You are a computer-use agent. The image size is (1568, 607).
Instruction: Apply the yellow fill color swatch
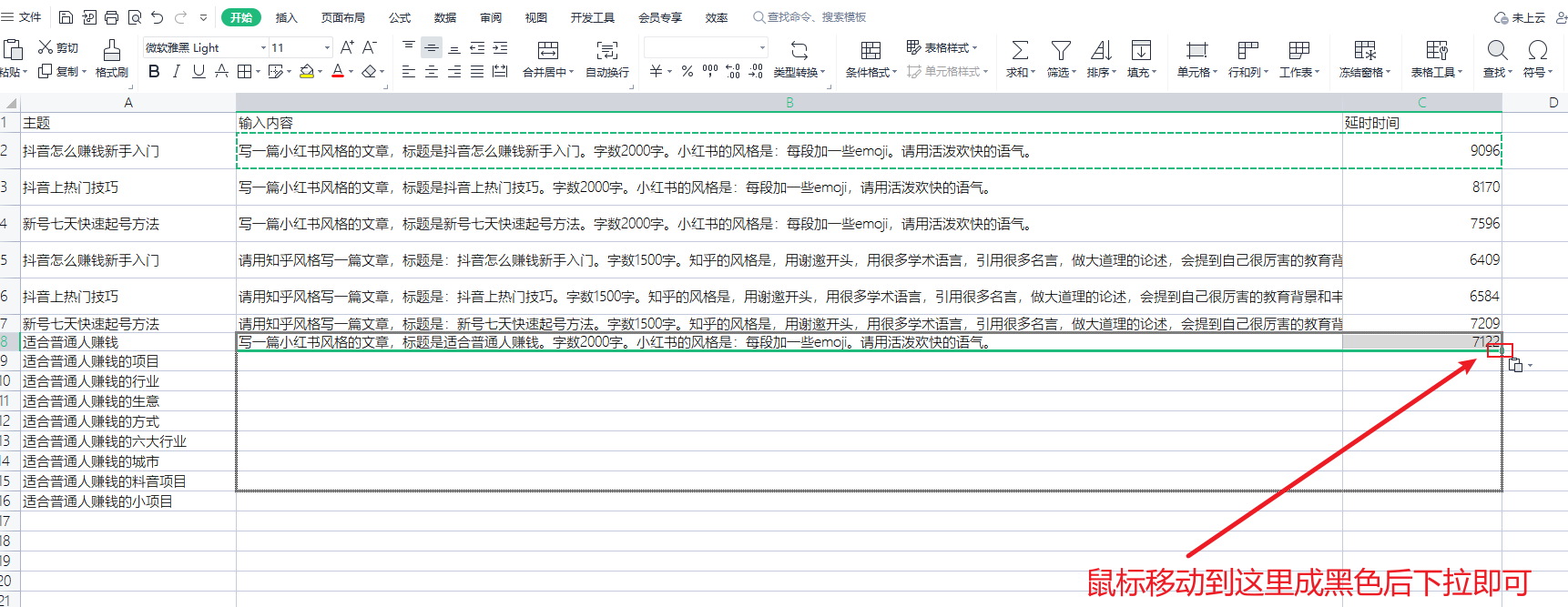click(x=307, y=71)
